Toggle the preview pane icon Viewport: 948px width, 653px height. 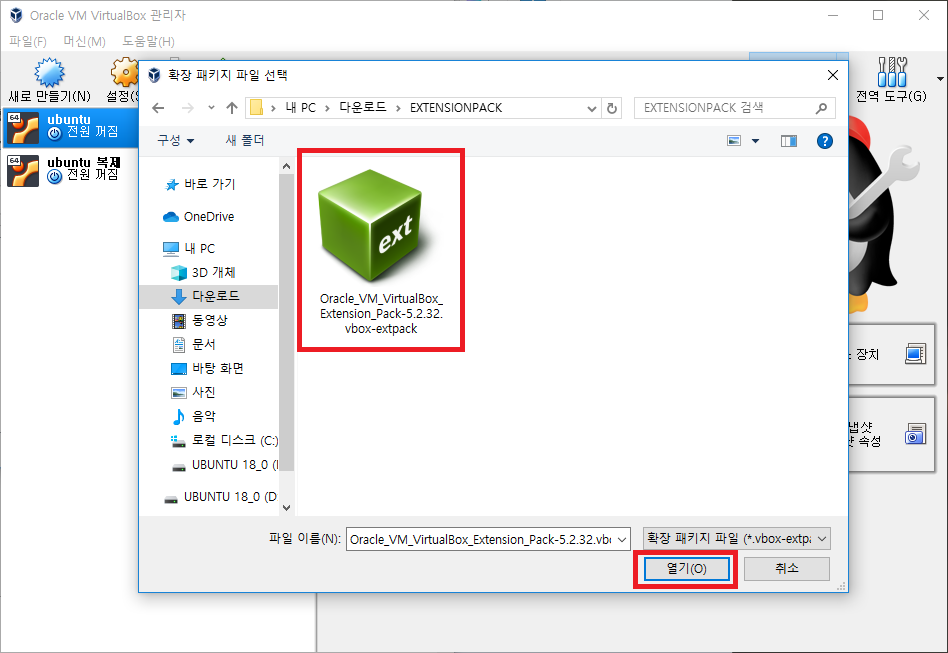pyautogui.click(x=789, y=141)
